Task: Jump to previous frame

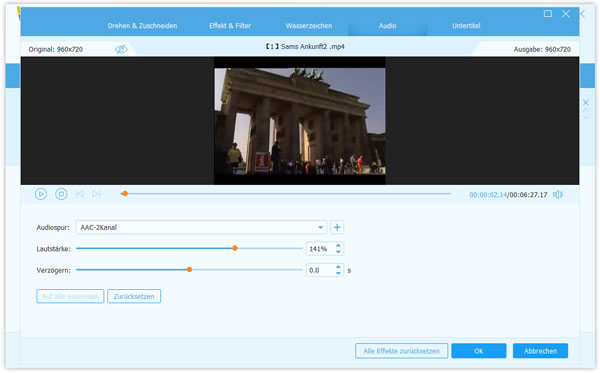Action: [x=80, y=194]
